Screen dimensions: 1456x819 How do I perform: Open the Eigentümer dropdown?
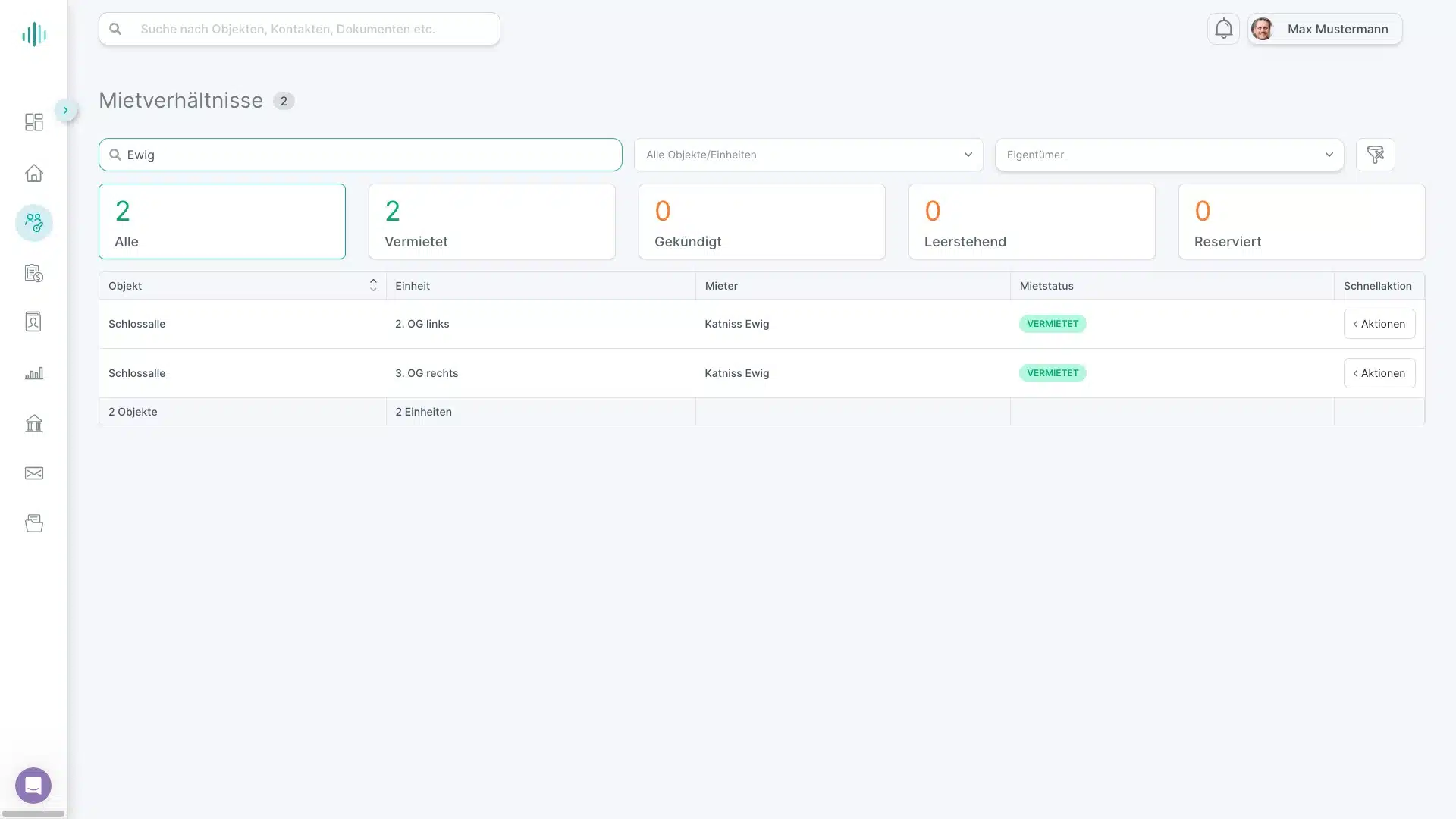pyautogui.click(x=1169, y=155)
